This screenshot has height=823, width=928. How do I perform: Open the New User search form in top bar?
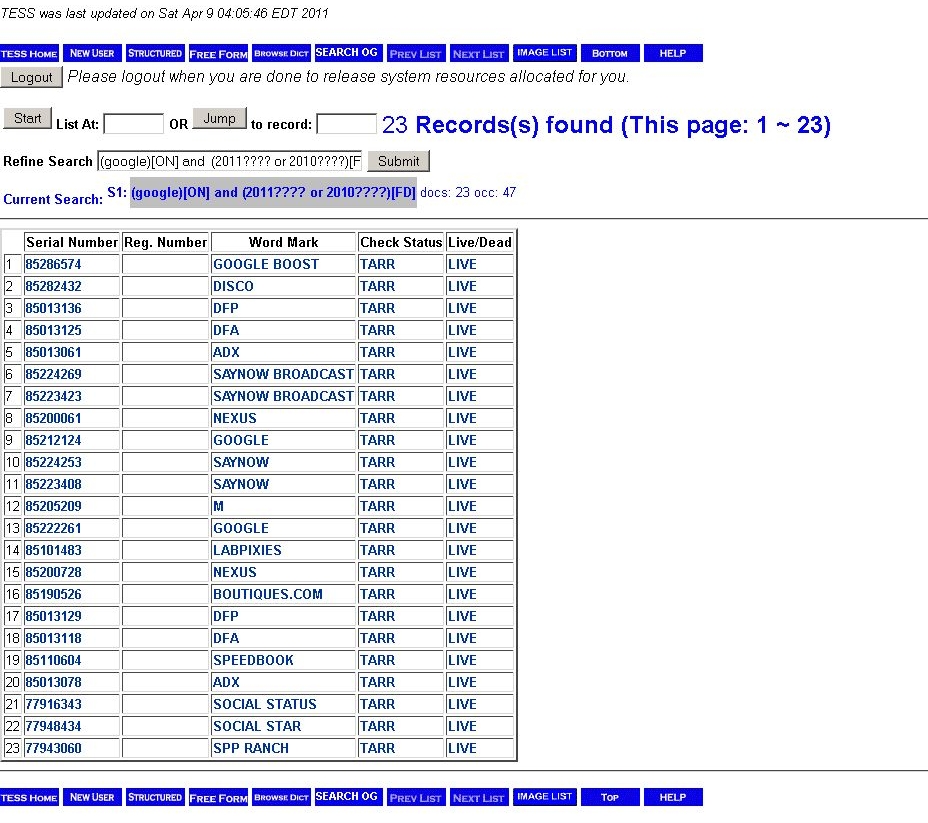click(92, 53)
